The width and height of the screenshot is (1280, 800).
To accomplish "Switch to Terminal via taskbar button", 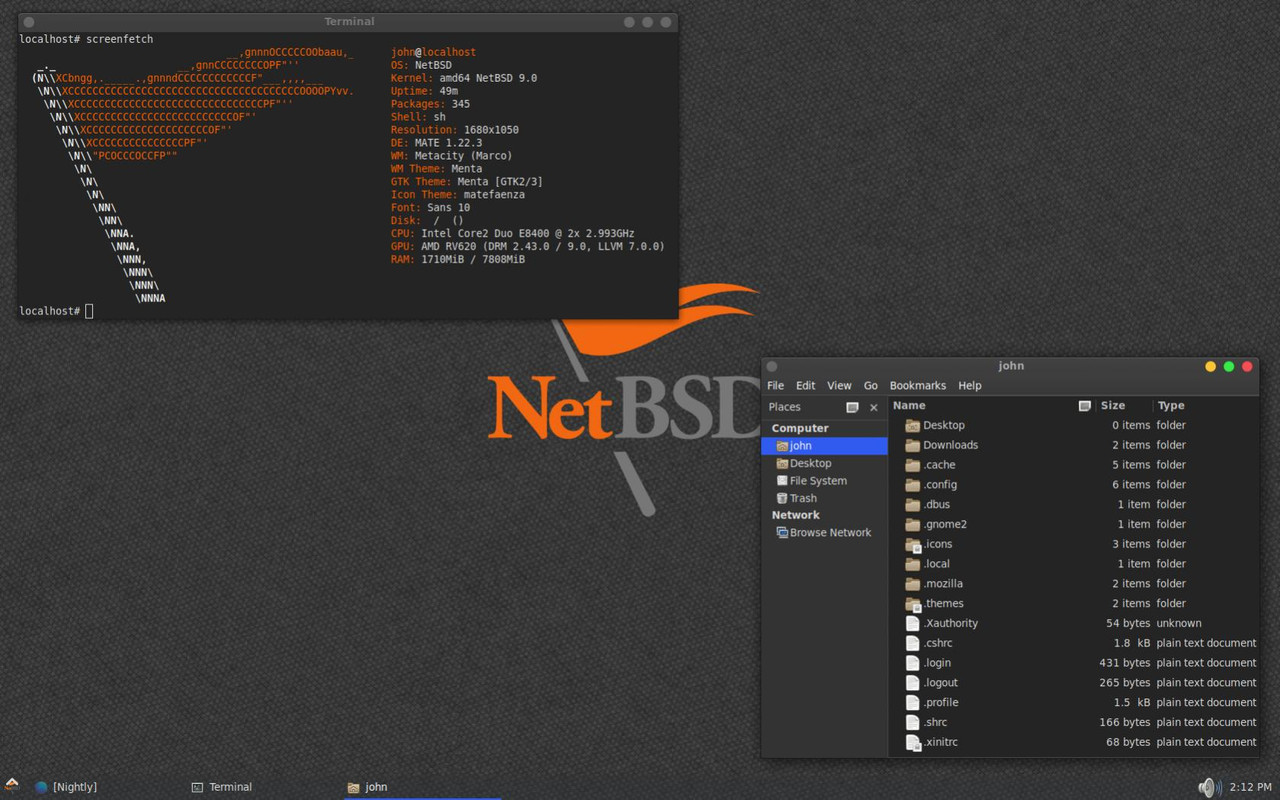I will coord(222,787).
